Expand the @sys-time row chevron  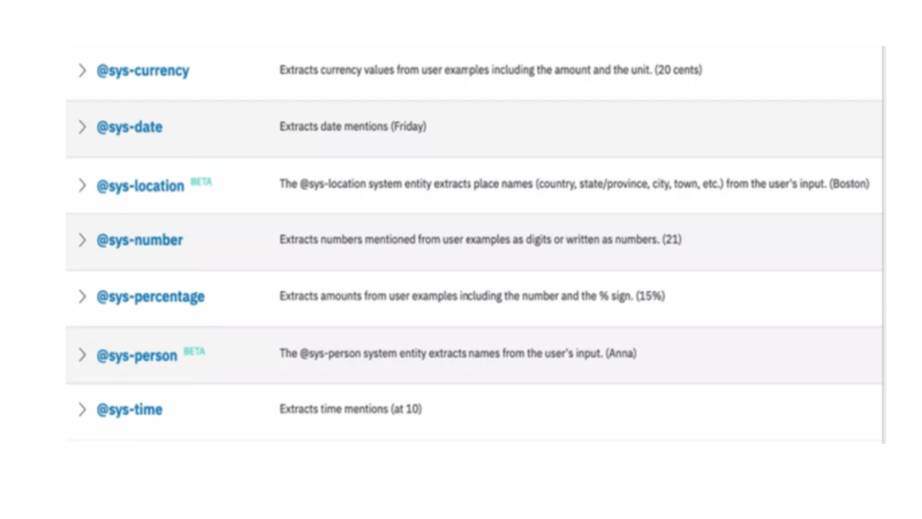pyautogui.click(x=82, y=409)
